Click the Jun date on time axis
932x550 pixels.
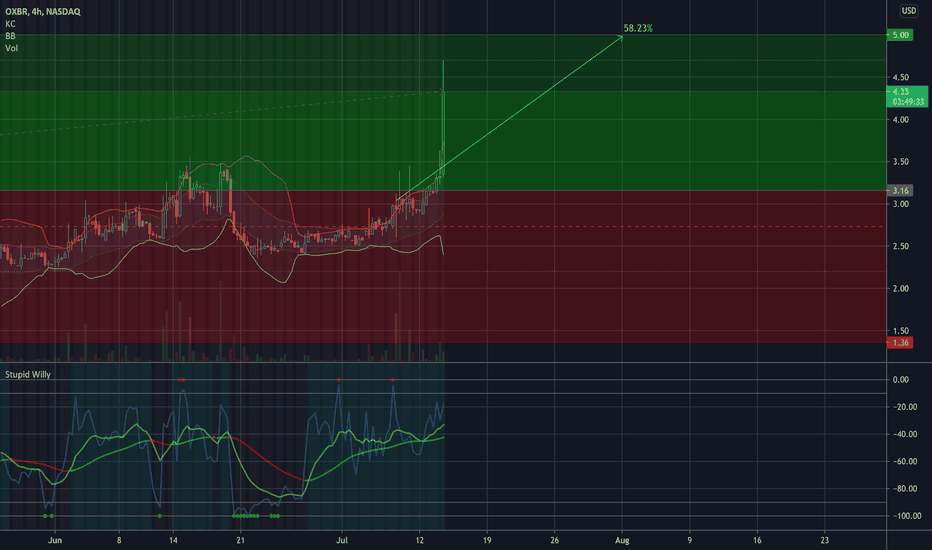click(x=55, y=540)
